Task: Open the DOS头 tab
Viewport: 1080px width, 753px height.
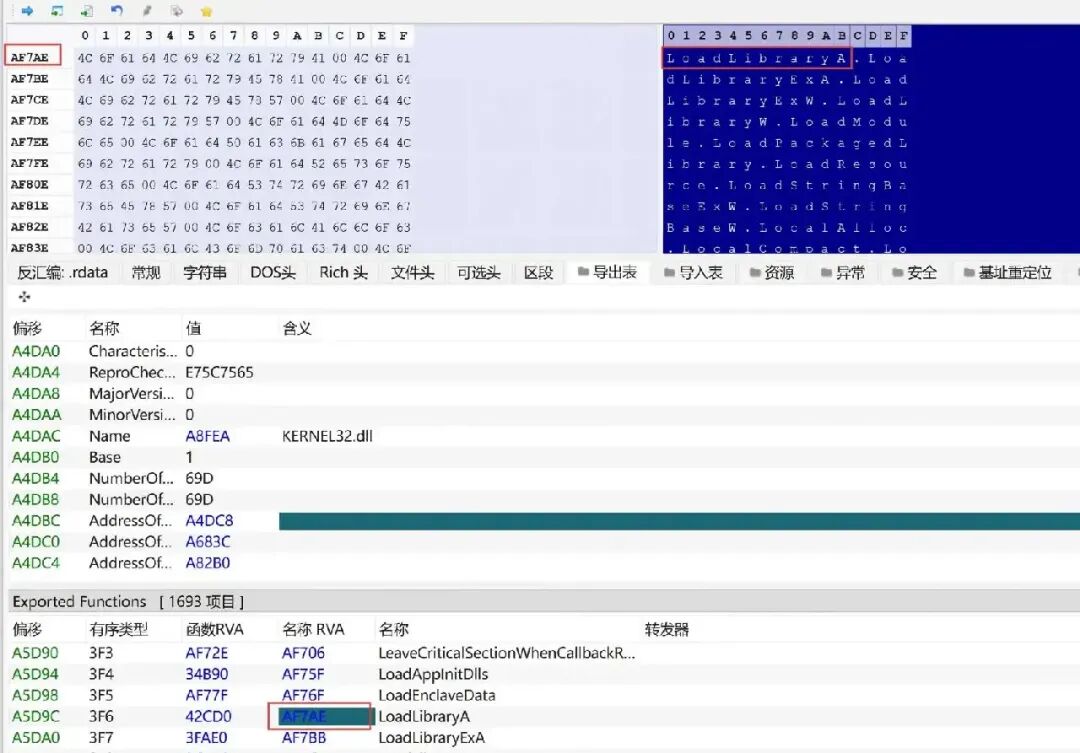Action: [273, 273]
